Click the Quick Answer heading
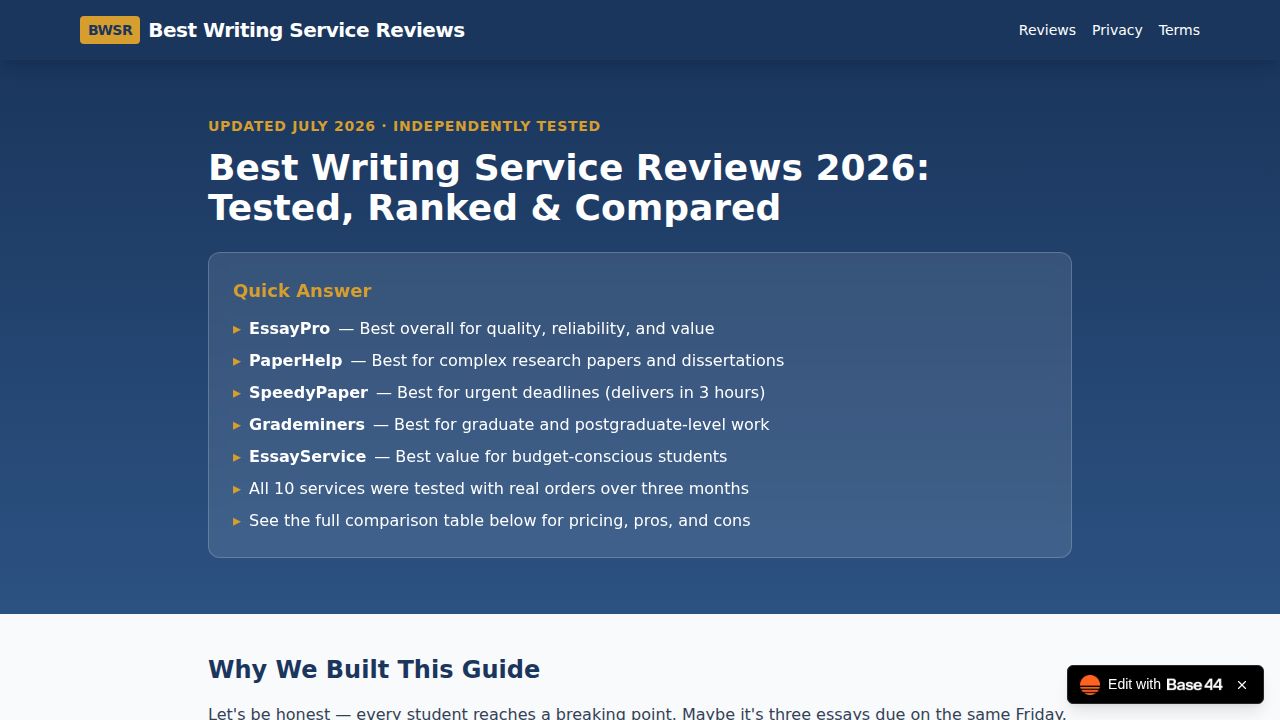The image size is (1280, 720). tap(302, 291)
